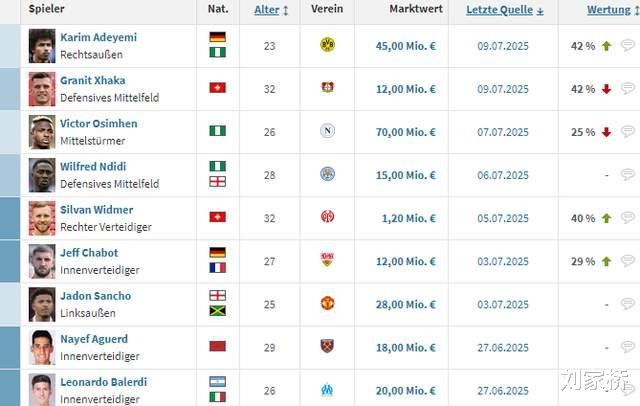Open Napoli club crest in Osimhen row
The image size is (640, 406).
pos(327,131)
